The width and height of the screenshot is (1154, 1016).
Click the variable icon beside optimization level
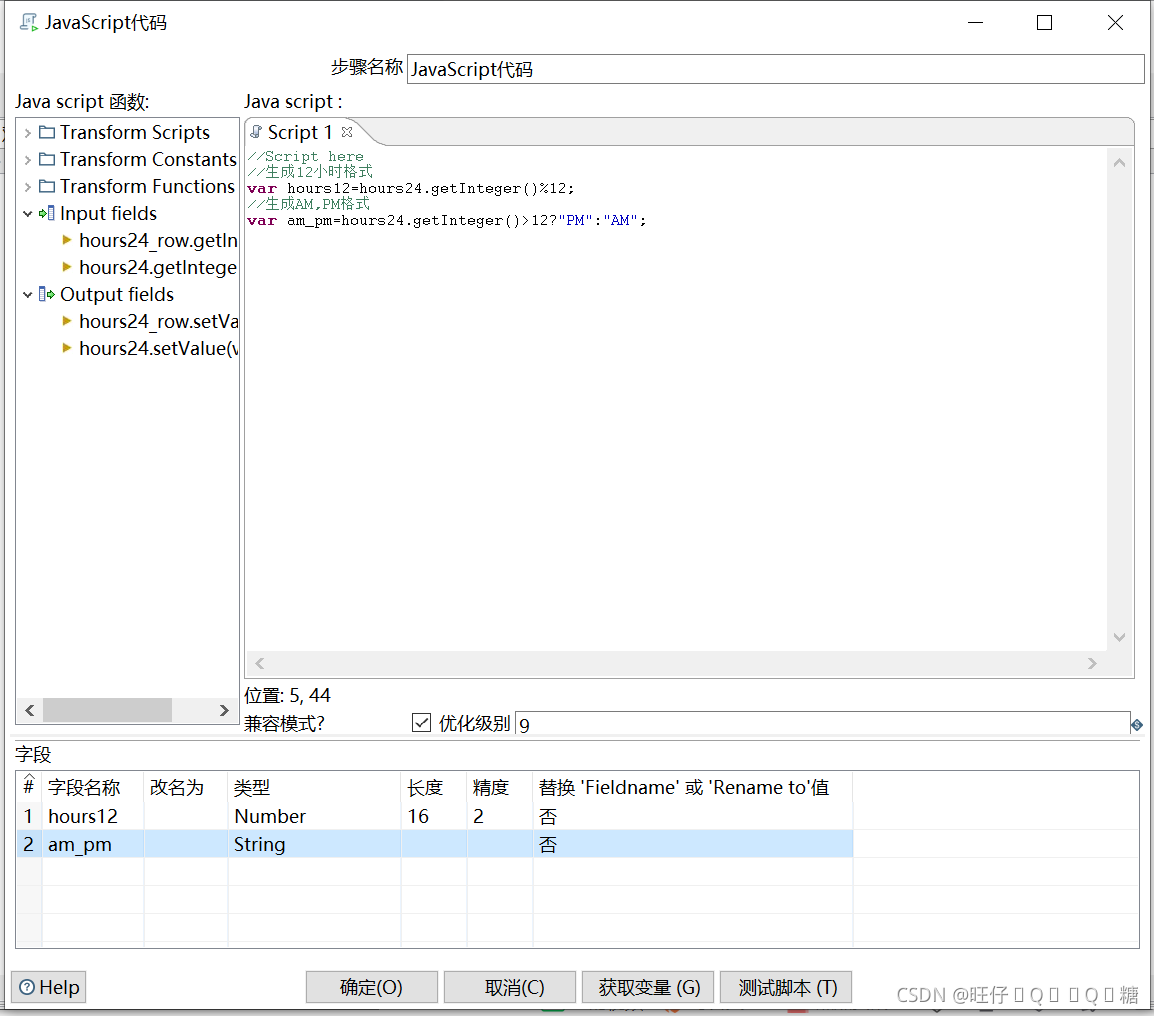pyautogui.click(x=1137, y=725)
